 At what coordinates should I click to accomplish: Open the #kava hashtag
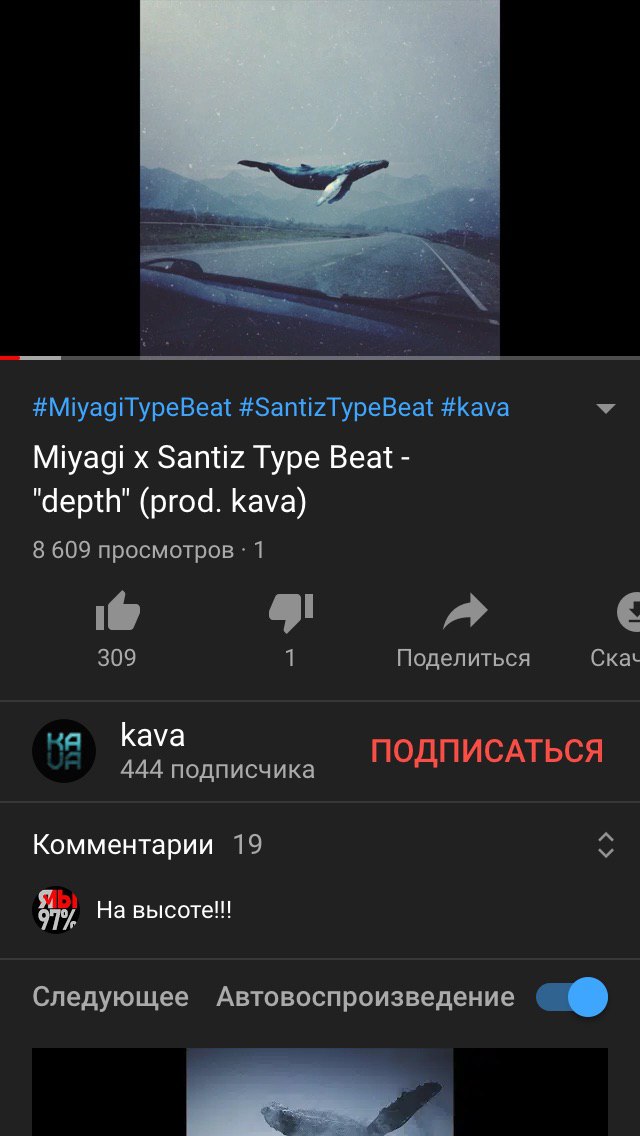pos(475,407)
